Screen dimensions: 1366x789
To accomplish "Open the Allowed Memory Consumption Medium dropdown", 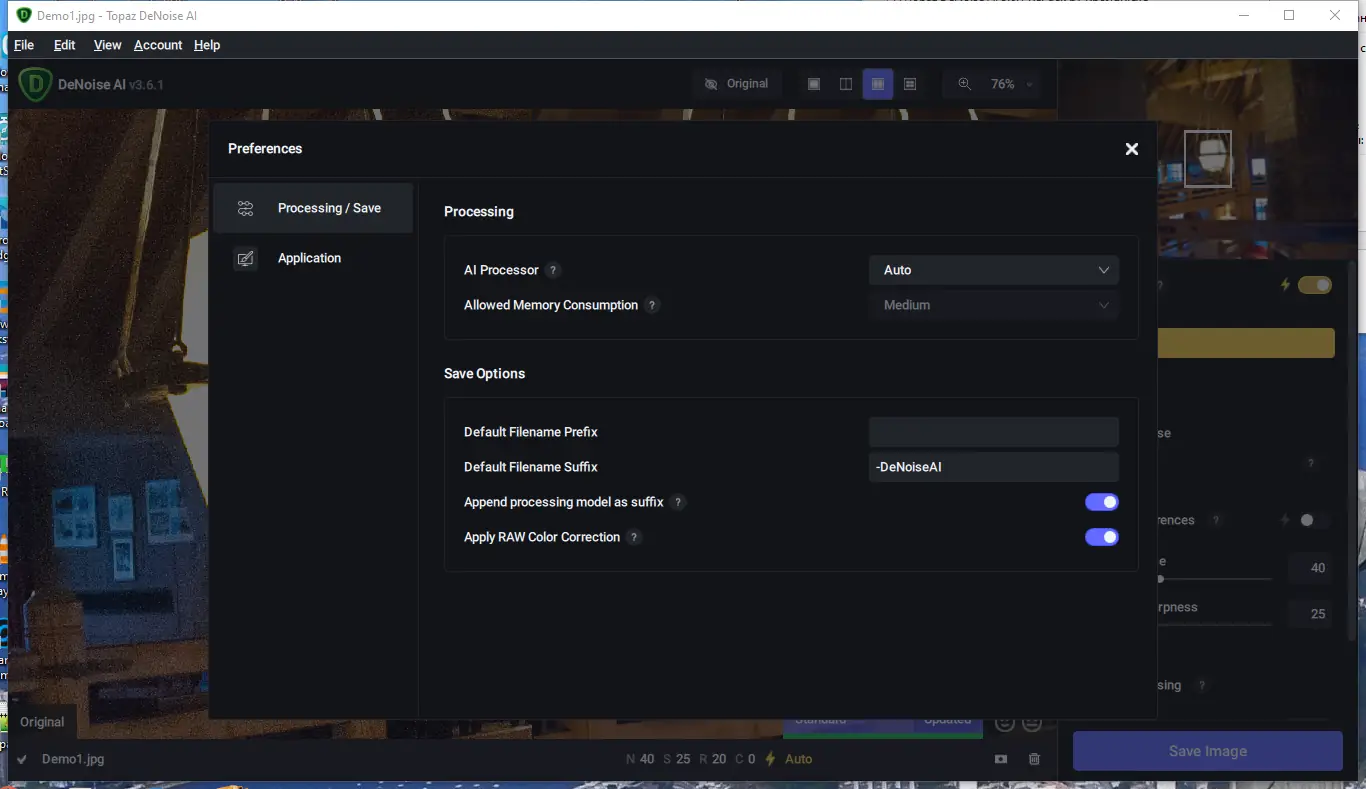I will click(x=994, y=305).
